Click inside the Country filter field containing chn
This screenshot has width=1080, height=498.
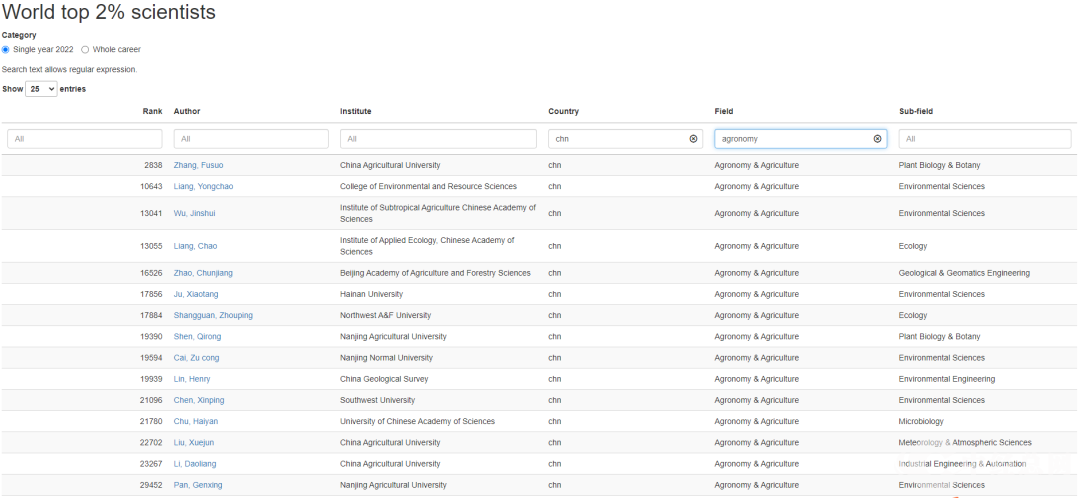coord(615,139)
